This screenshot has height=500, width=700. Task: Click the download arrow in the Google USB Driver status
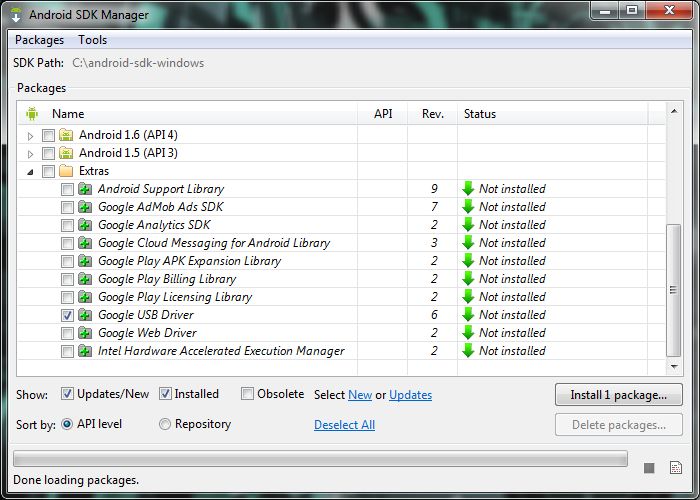click(x=468, y=315)
